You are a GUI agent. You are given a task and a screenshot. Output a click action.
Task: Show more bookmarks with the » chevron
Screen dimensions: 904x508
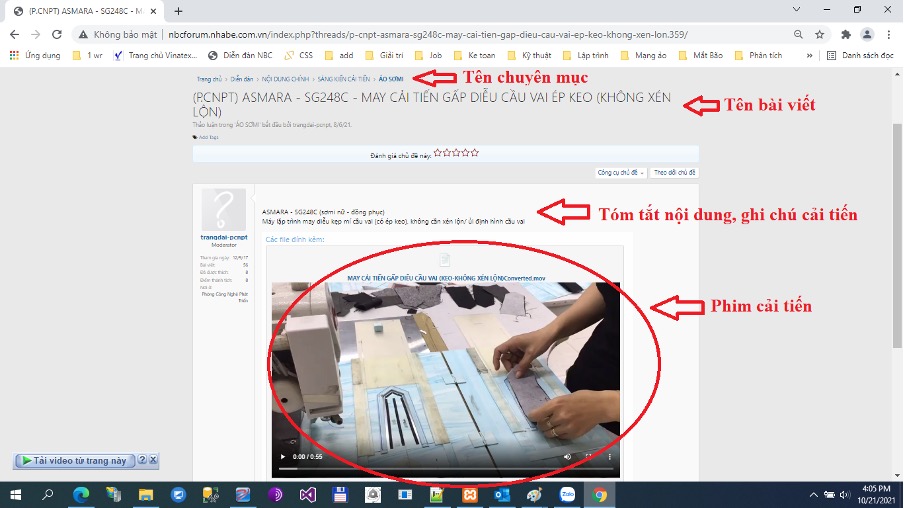point(809,55)
